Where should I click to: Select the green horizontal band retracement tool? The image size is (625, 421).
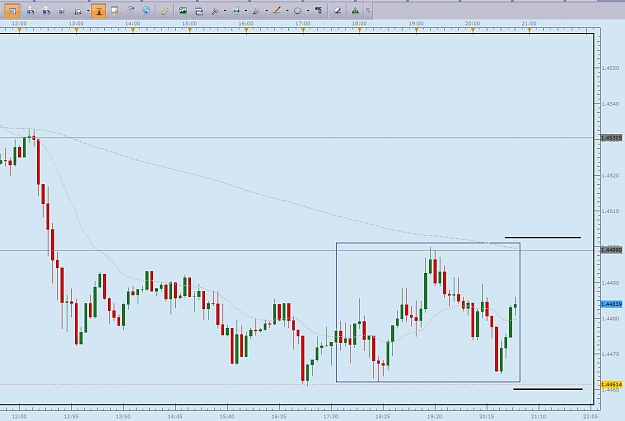236,11
